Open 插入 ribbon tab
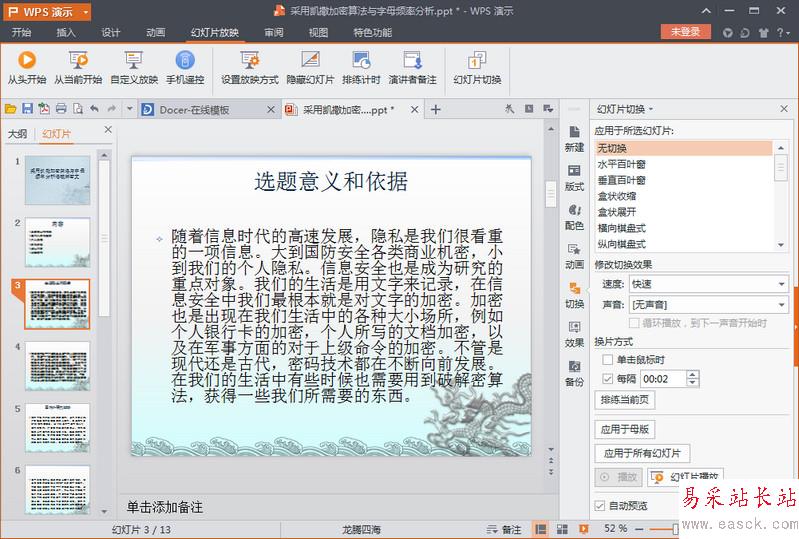The image size is (799, 539). click(66, 33)
